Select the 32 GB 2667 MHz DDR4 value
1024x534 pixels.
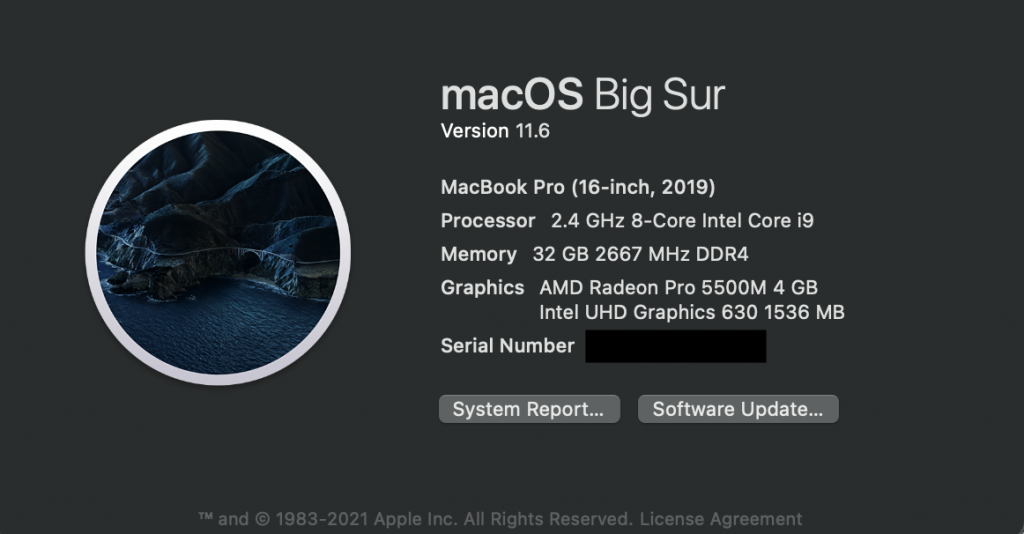point(641,254)
